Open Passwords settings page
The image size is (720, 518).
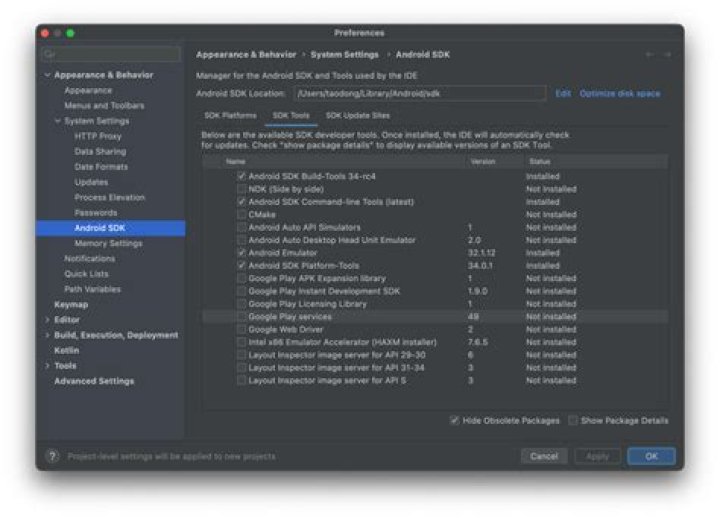[96, 213]
